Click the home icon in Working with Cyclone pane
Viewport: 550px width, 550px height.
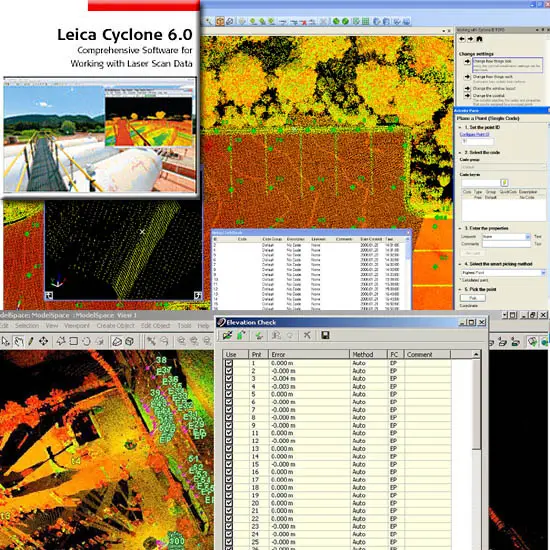[x=479, y=39]
